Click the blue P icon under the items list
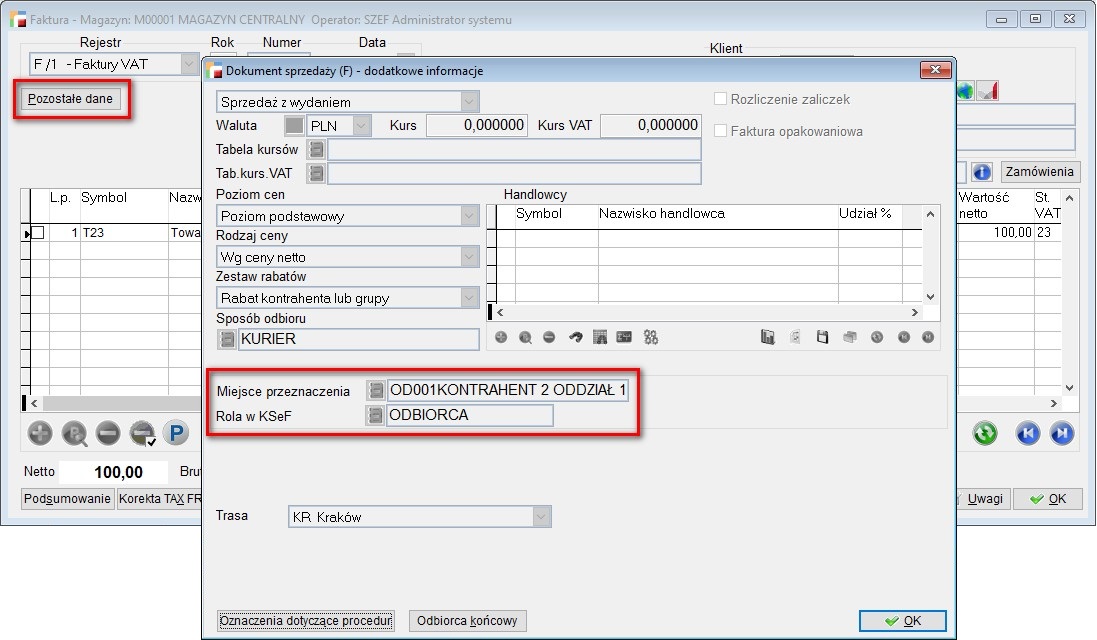Screen dimensions: 1097x640 [176, 433]
